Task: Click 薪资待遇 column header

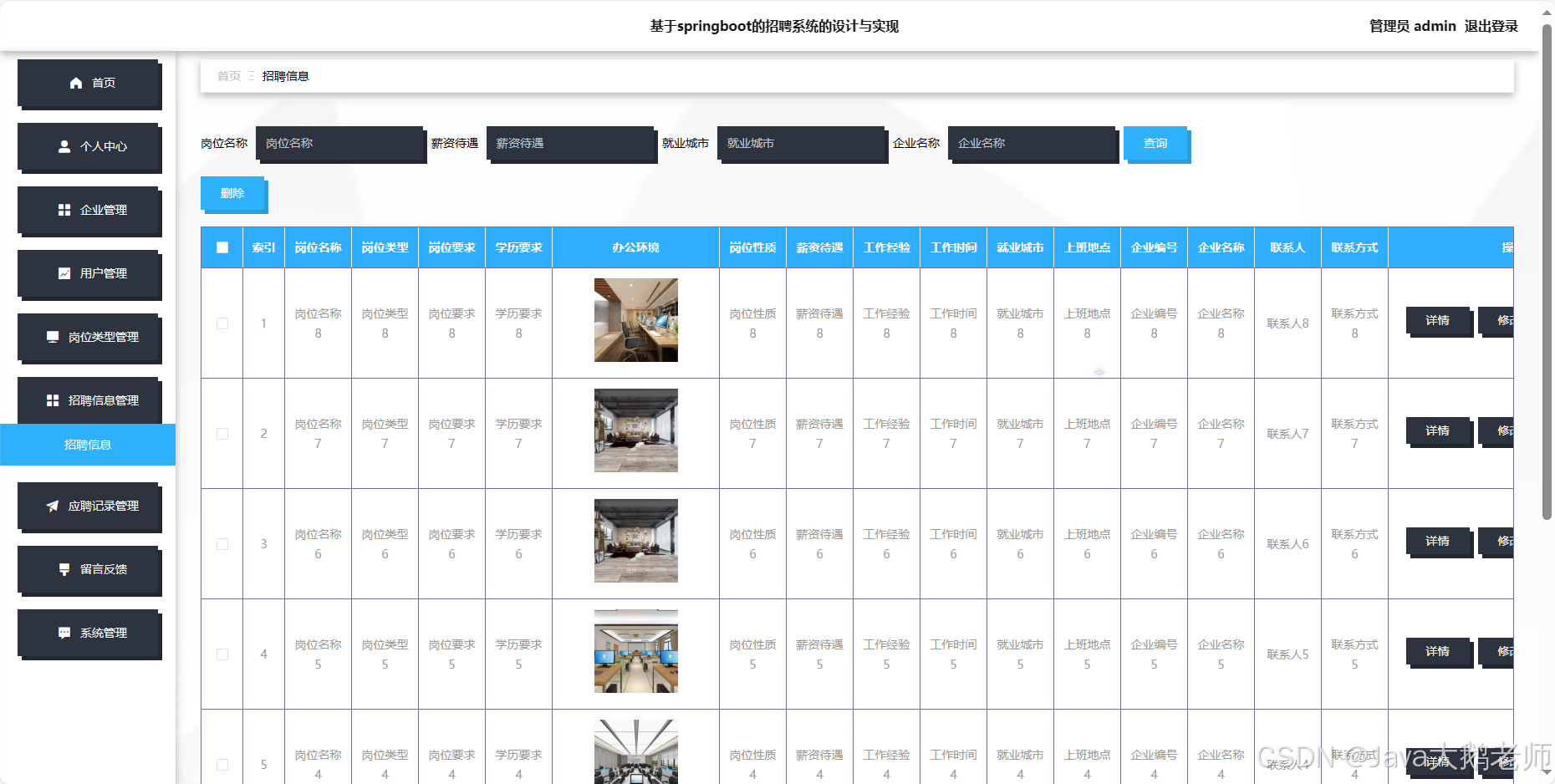Action: point(820,247)
